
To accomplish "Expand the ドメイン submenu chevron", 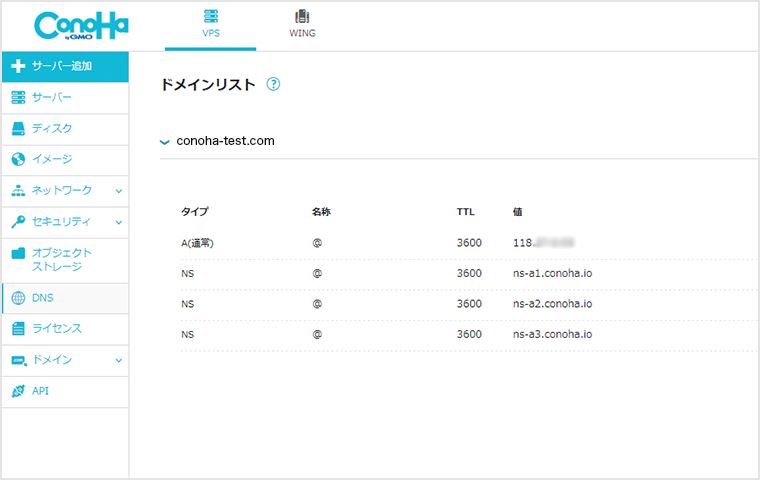I will 118,360.
